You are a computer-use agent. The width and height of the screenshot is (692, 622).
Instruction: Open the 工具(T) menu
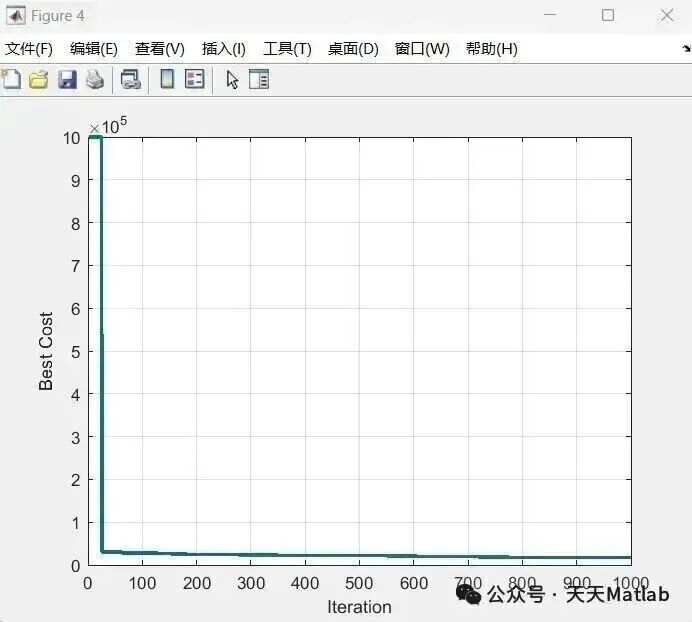point(287,49)
